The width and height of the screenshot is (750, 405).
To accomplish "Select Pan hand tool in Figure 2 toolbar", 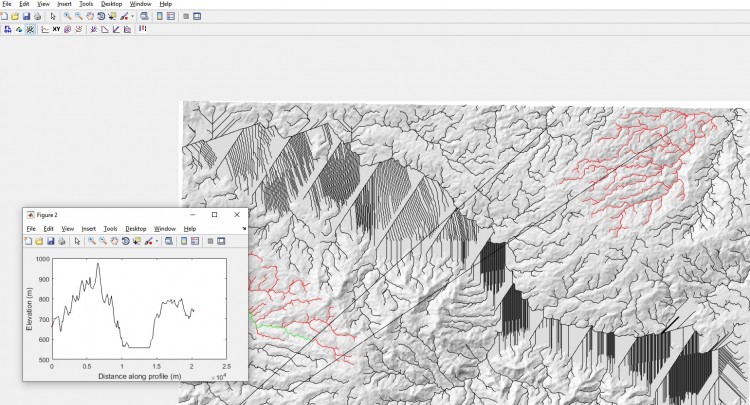I will pos(114,241).
